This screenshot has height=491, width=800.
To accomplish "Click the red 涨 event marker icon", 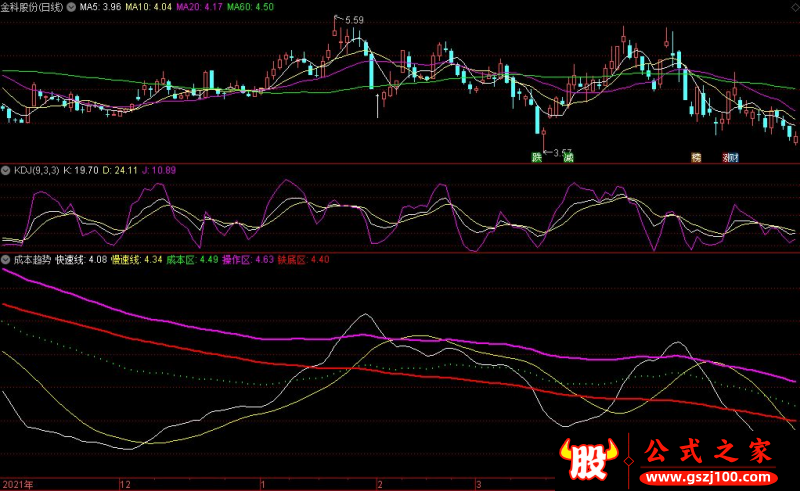I will [x=727, y=157].
